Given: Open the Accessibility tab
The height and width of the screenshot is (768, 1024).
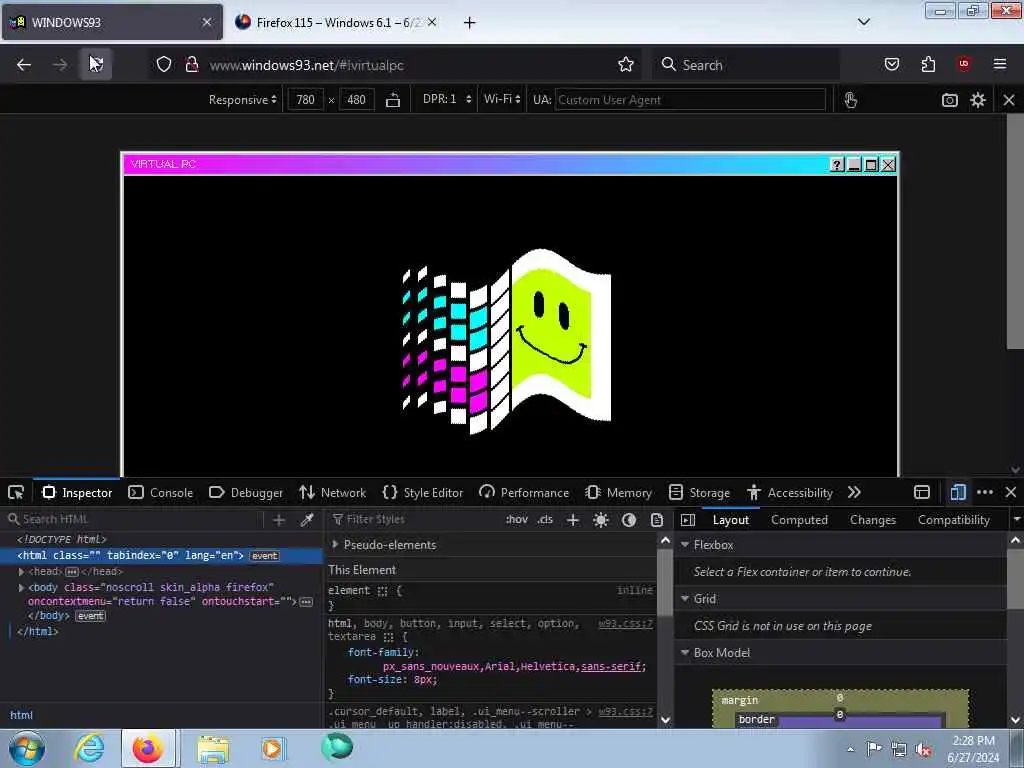Looking at the screenshot, I should coord(790,492).
